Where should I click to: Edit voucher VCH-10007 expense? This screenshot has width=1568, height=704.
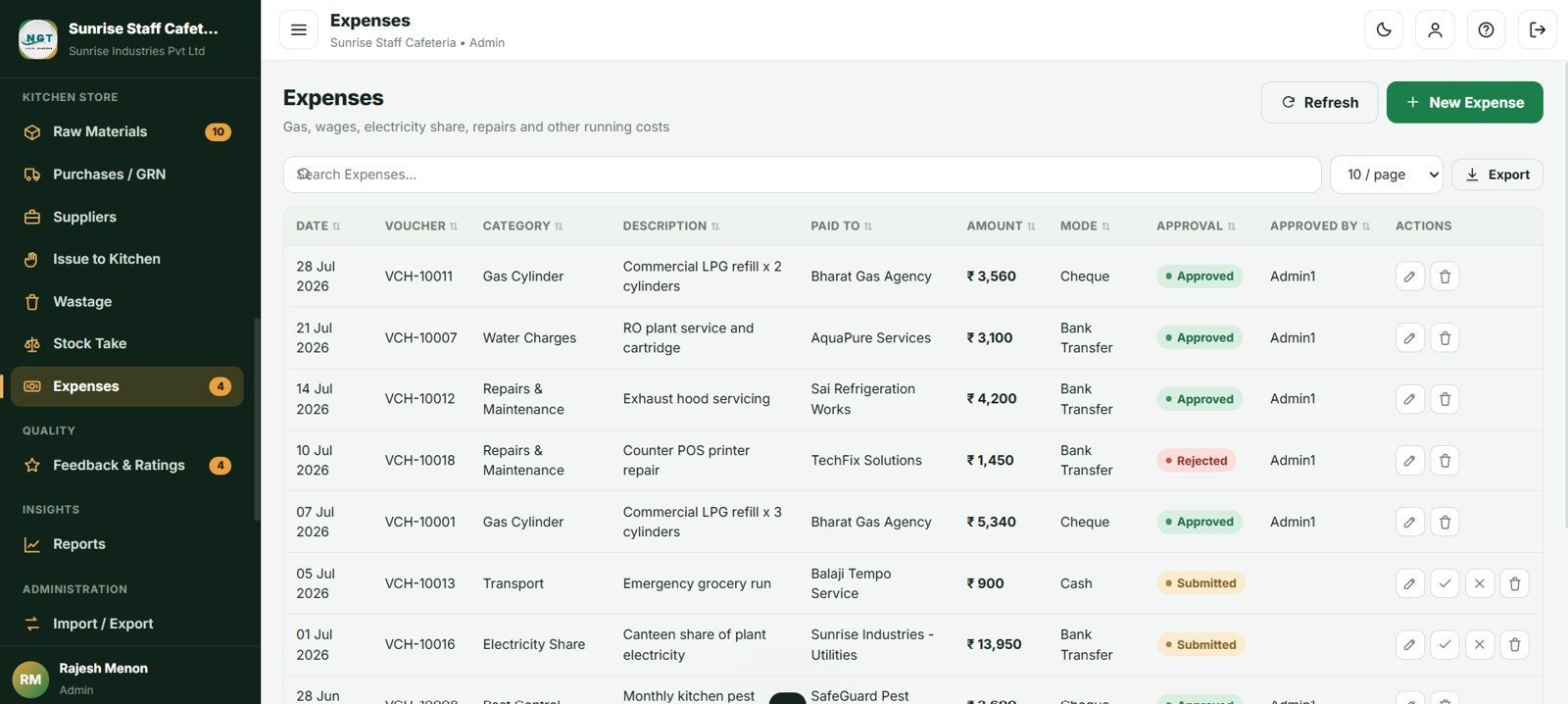pos(1409,338)
